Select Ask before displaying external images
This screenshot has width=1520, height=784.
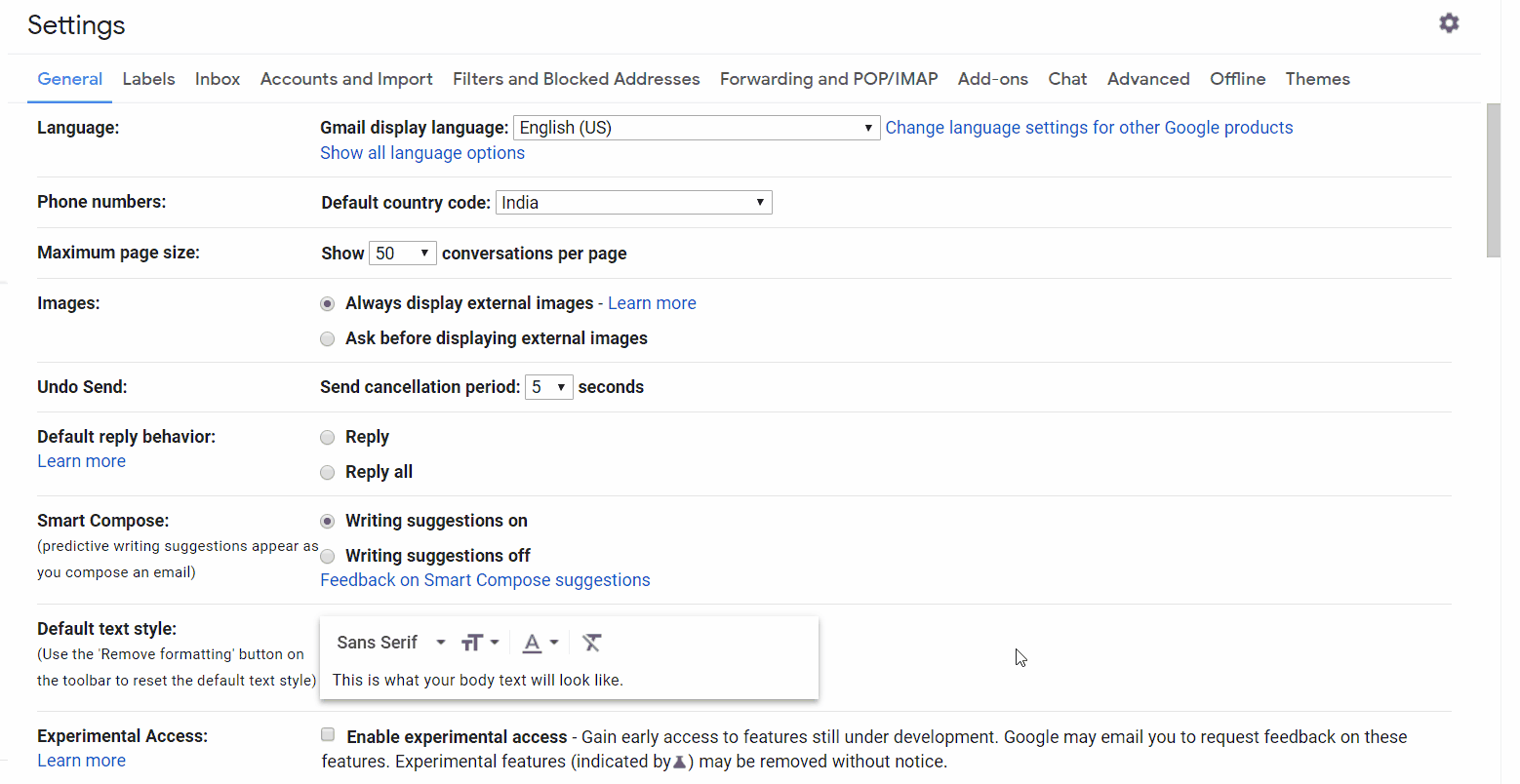pyautogui.click(x=328, y=339)
